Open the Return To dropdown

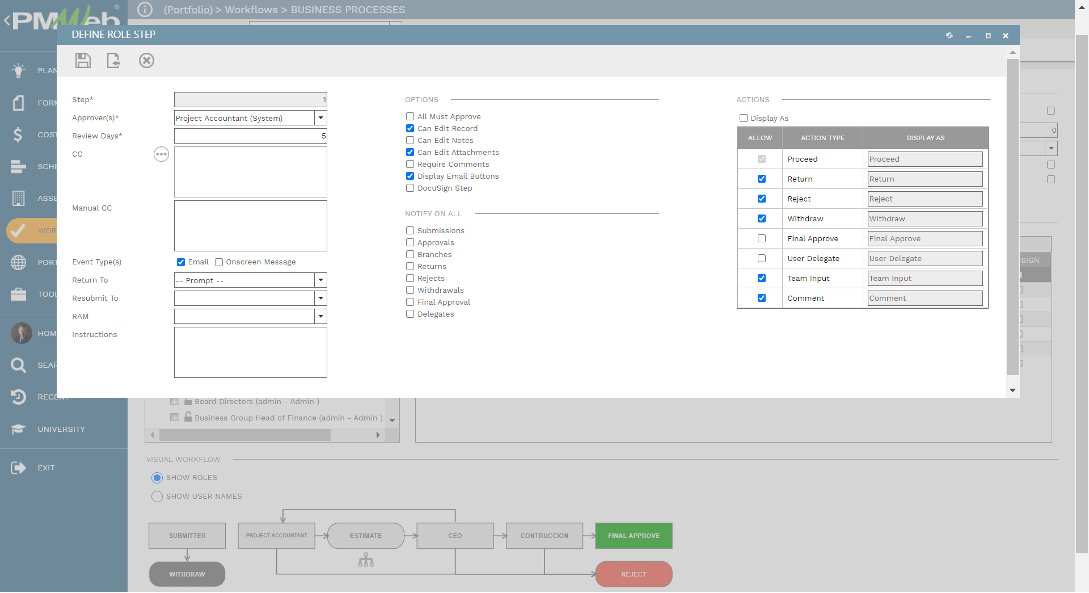click(321, 281)
